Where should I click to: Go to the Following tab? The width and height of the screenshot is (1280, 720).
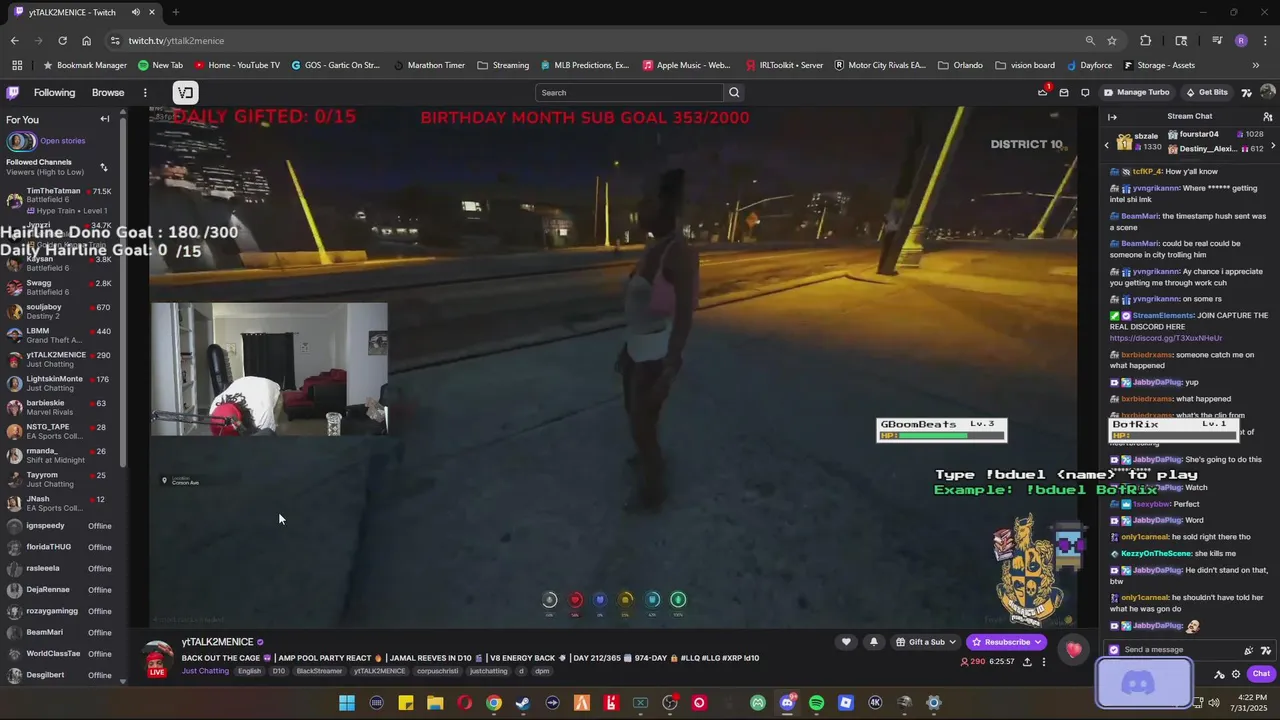(x=54, y=93)
